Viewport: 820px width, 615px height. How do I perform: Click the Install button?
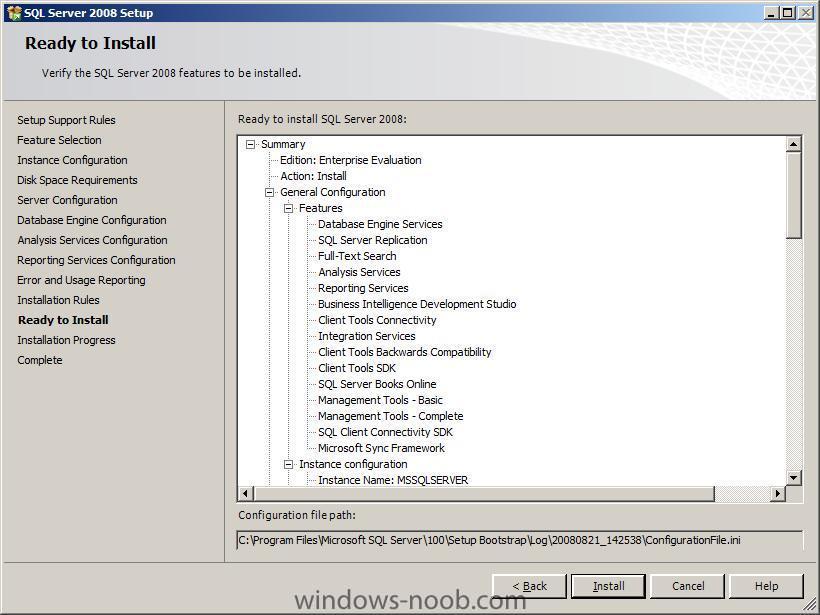608,586
